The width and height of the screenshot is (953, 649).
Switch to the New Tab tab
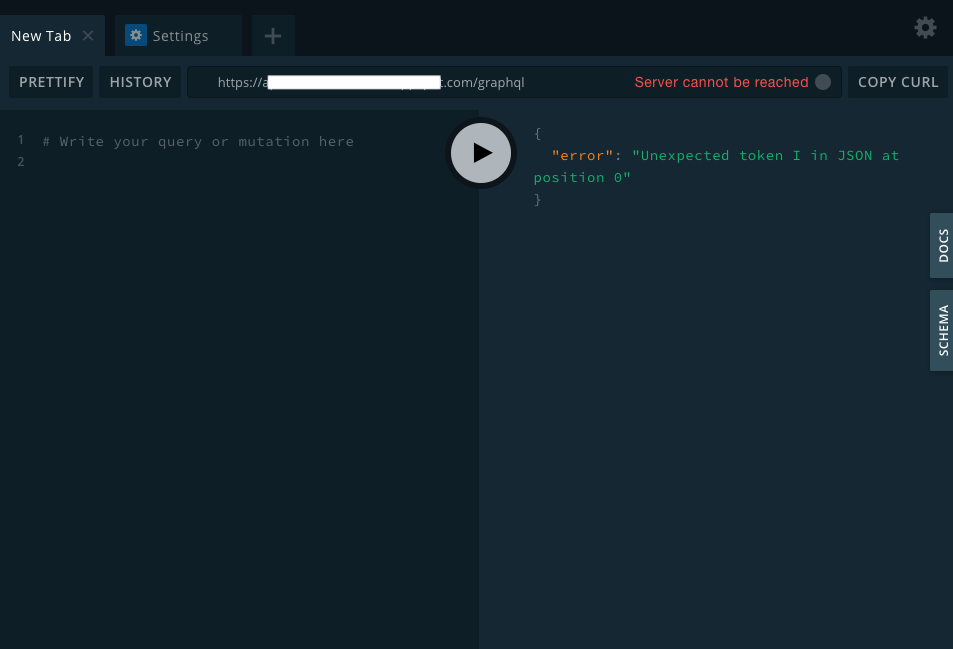[41, 36]
